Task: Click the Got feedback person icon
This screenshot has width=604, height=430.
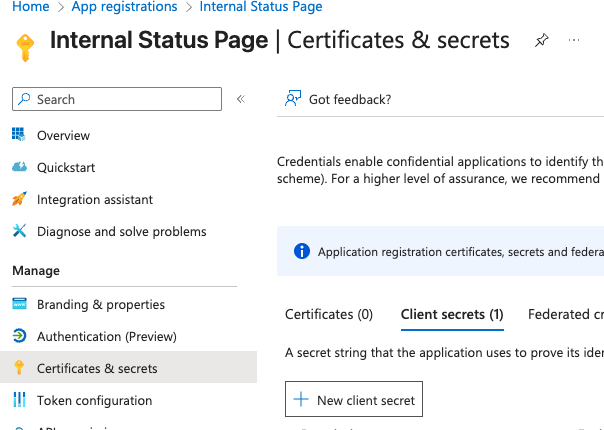Action: pos(293,99)
